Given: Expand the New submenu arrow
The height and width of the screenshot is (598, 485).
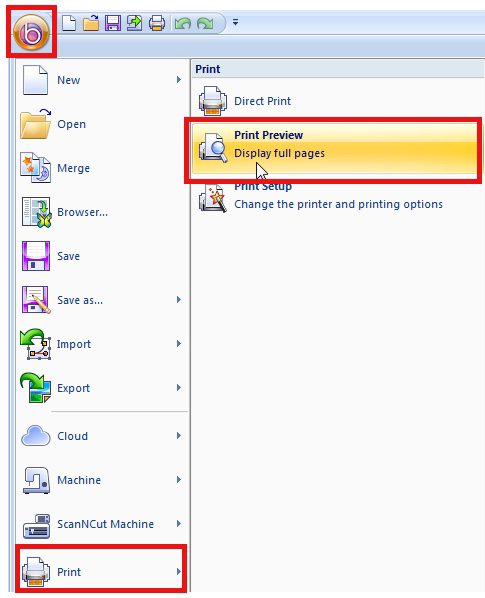Looking at the screenshot, I should click(179, 80).
